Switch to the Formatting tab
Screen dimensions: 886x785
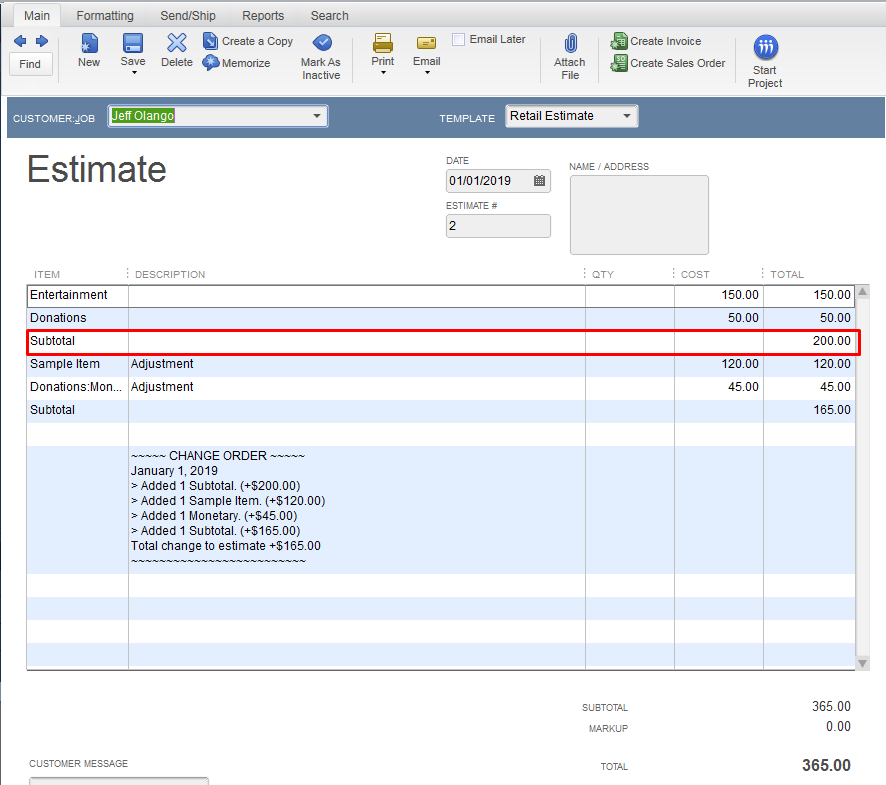coord(105,16)
